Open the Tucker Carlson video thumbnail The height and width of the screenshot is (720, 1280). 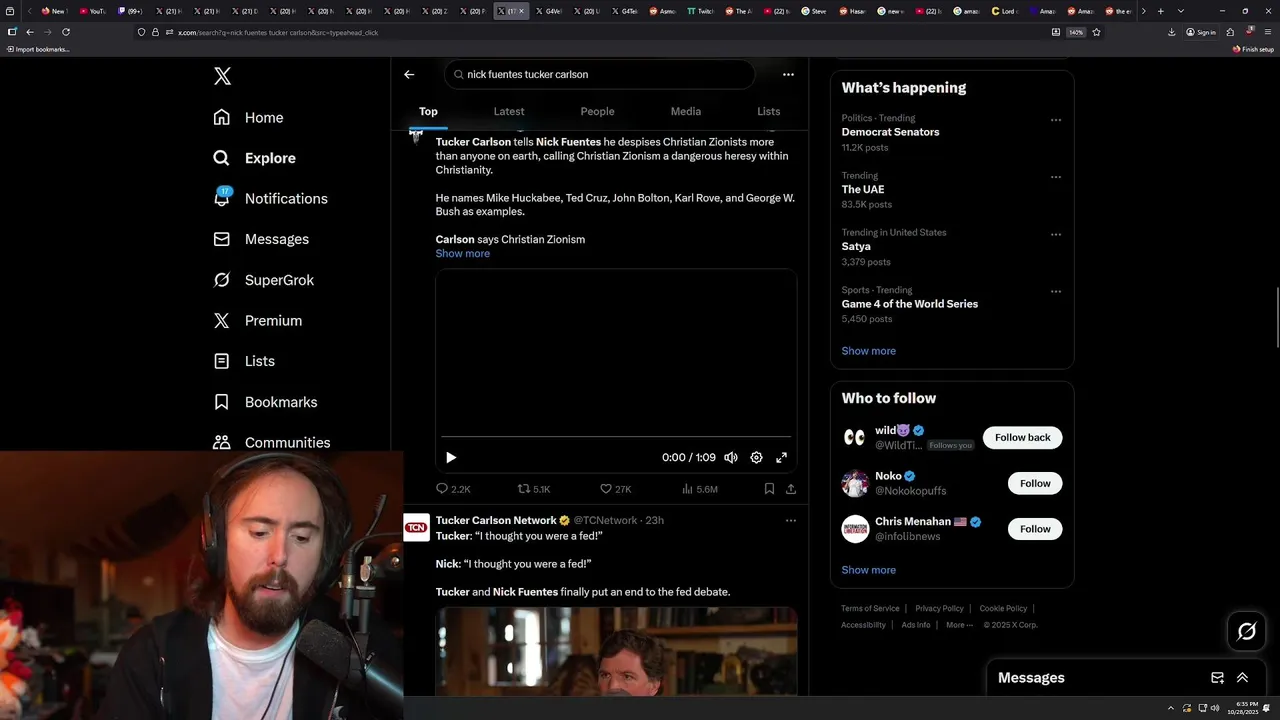pyautogui.click(x=616, y=651)
